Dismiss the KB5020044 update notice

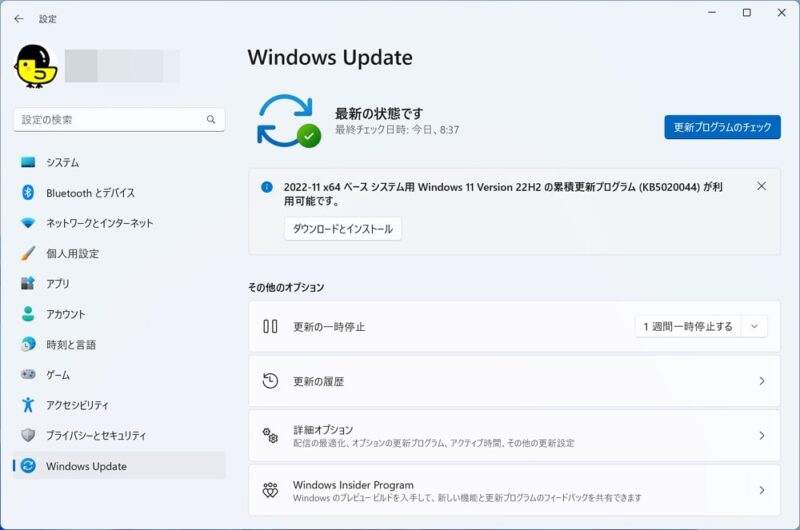tap(761, 186)
